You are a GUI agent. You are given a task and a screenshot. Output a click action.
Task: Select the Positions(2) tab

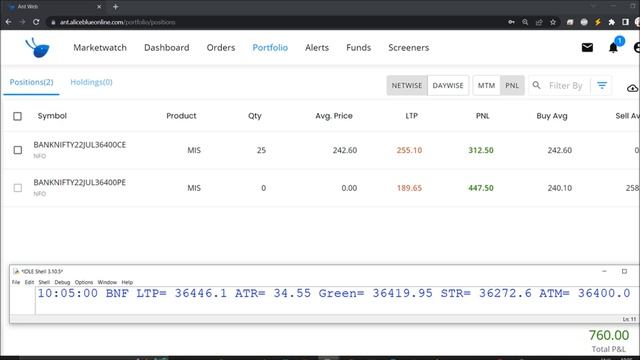pyautogui.click(x=31, y=82)
